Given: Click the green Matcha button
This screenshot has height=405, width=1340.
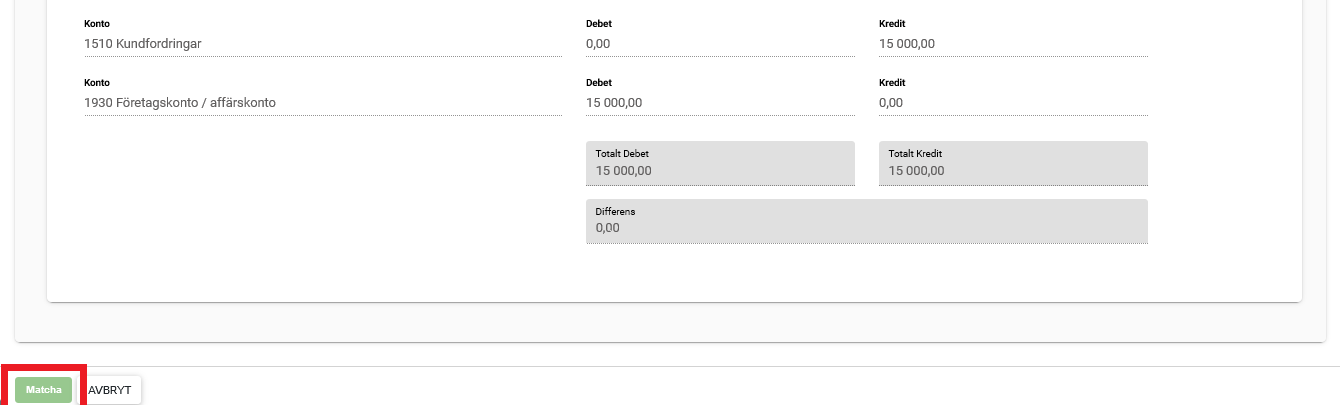Looking at the screenshot, I should tap(44, 390).
